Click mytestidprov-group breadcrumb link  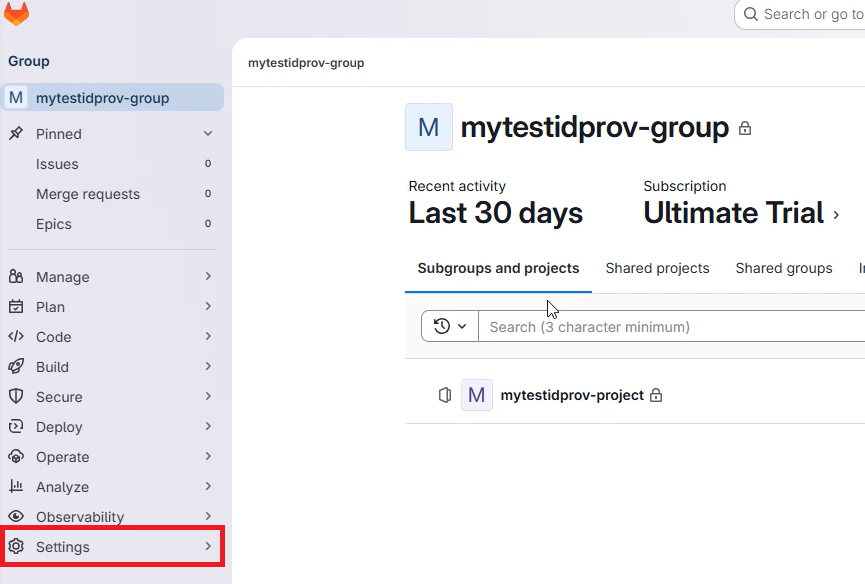point(306,63)
